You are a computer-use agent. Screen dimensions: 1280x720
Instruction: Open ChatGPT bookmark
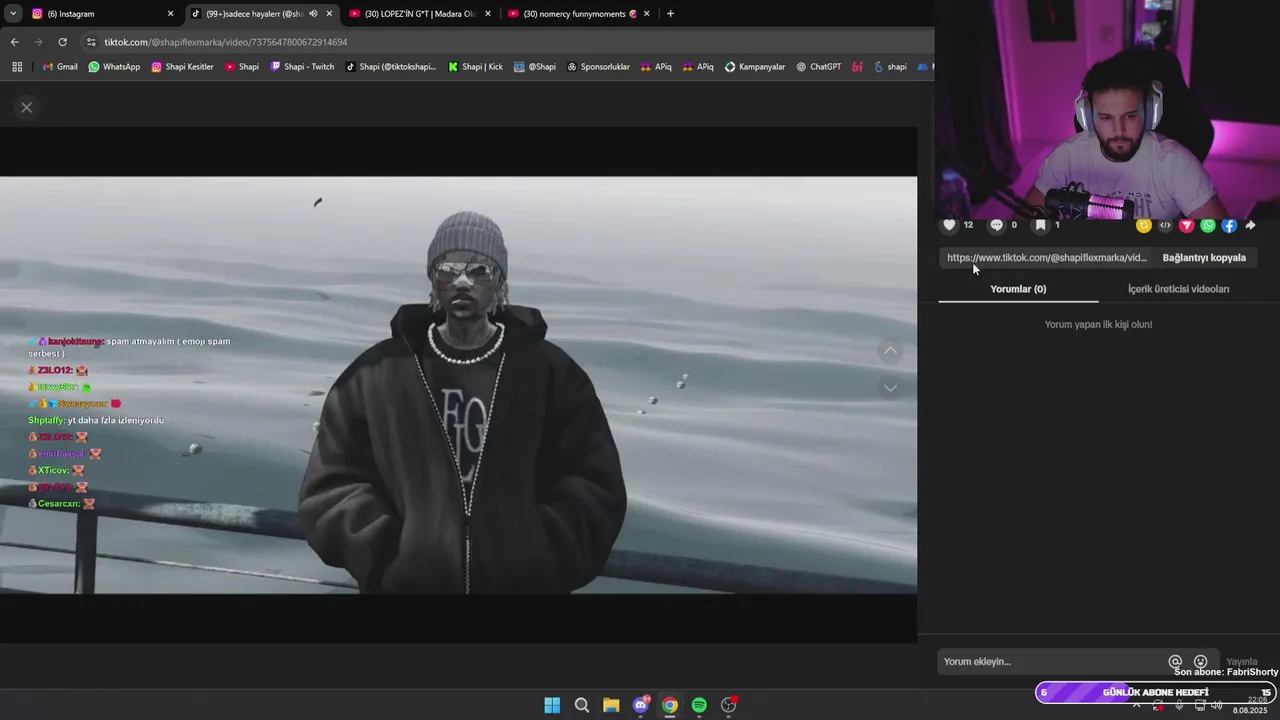tap(819, 67)
